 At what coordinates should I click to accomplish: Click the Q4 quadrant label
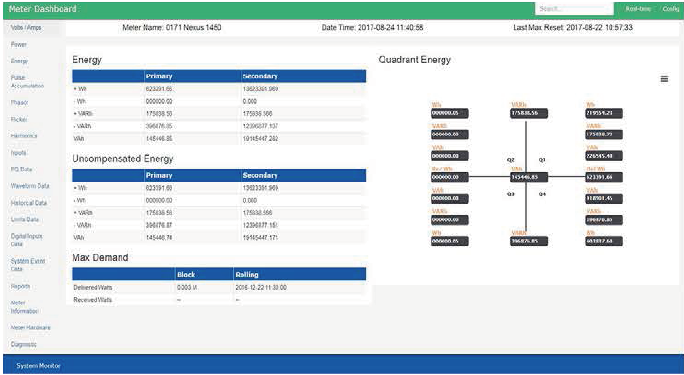pyautogui.click(x=542, y=194)
